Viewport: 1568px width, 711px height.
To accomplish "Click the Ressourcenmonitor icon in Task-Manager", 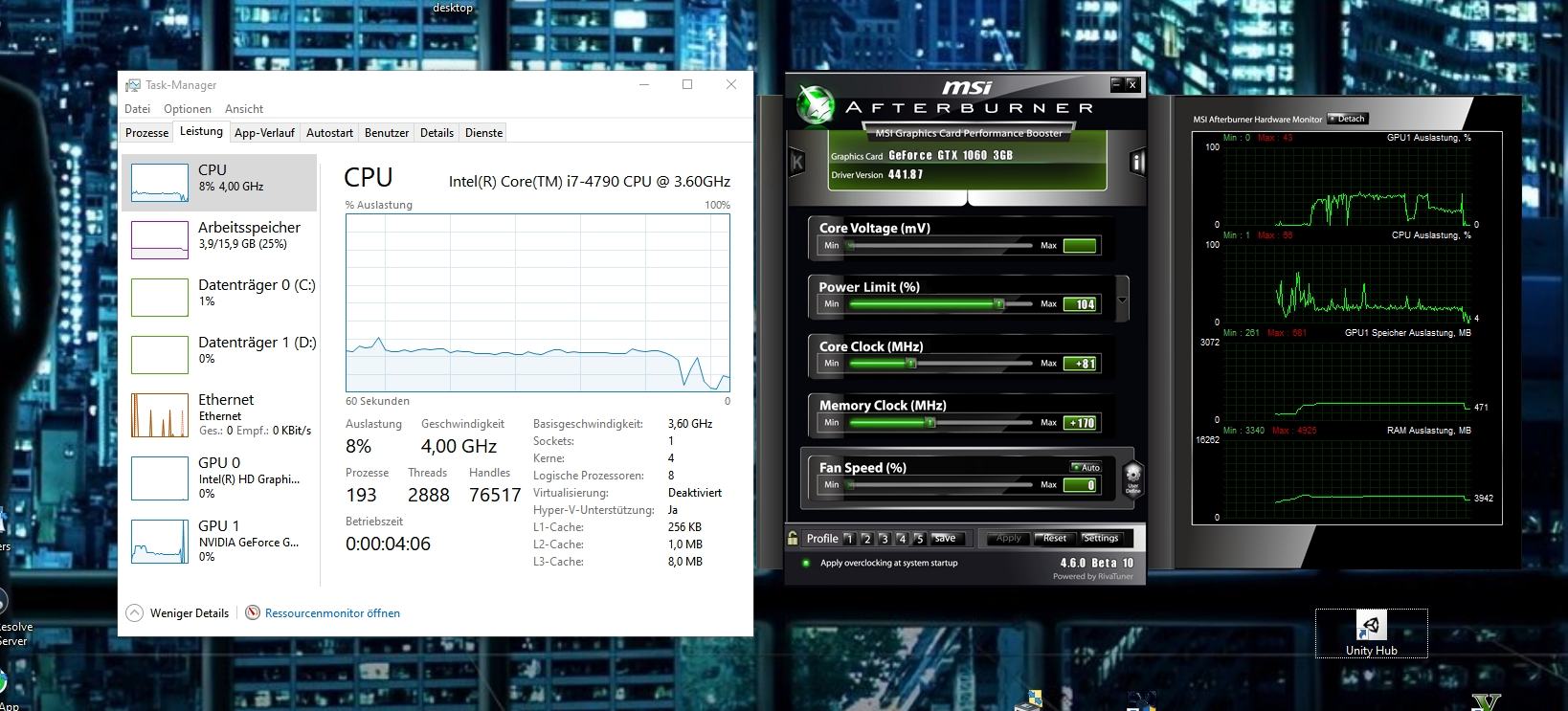I will coord(253,612).
